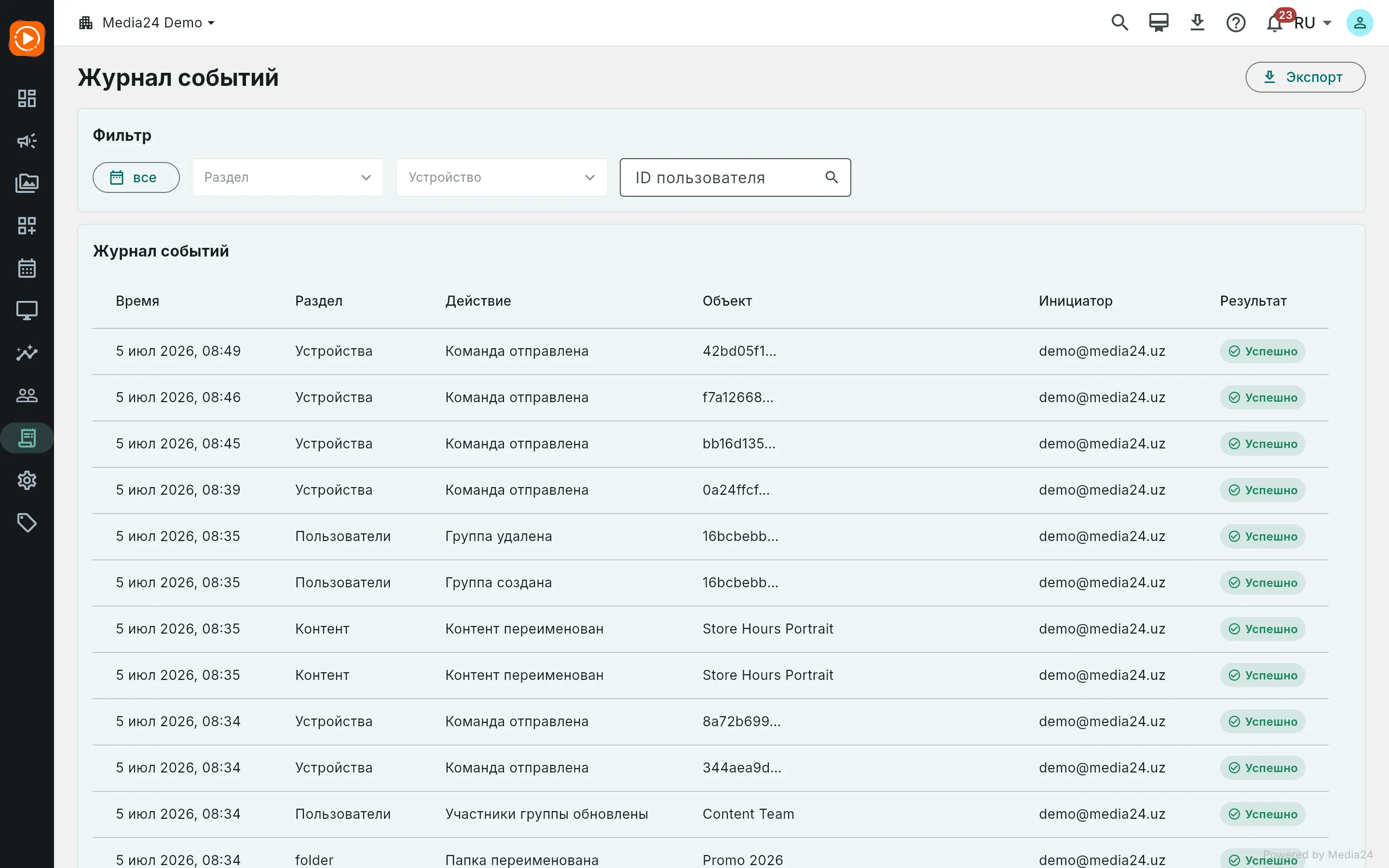Click the Объект column header
This screenshot has height=868, width=1389.
pos(727,301)
